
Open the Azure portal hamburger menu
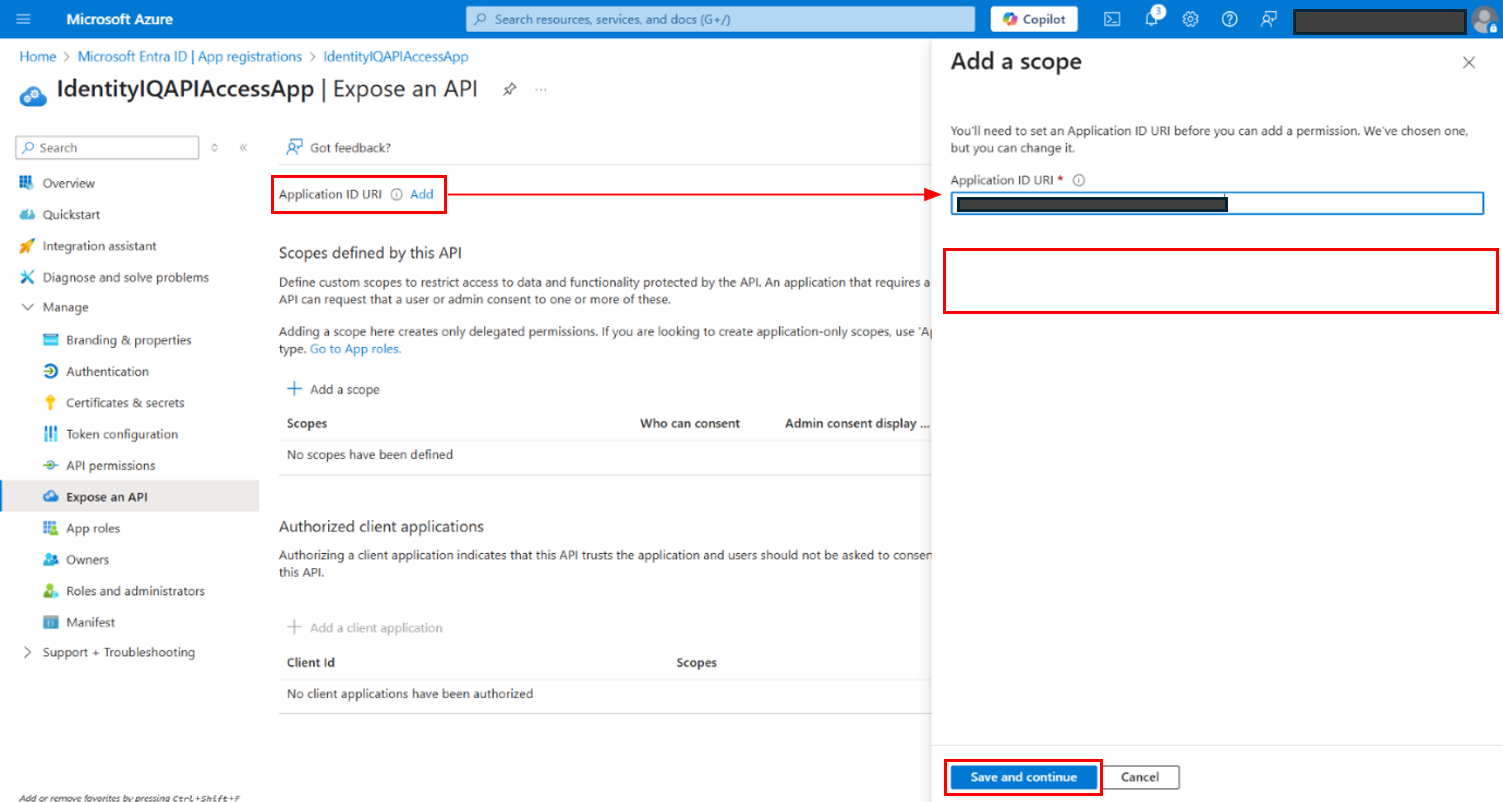coord(24,19)
